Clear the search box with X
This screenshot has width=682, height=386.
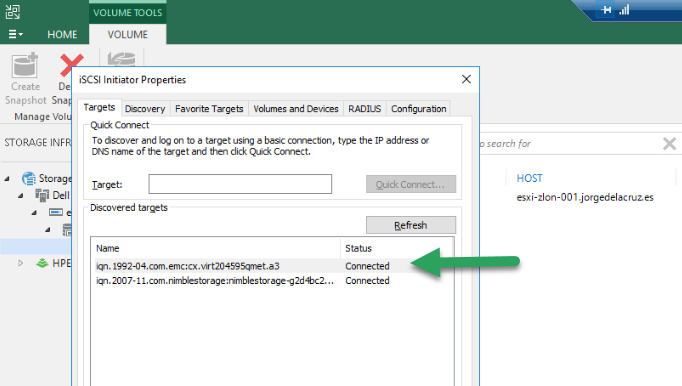click(x=669, y=144)
